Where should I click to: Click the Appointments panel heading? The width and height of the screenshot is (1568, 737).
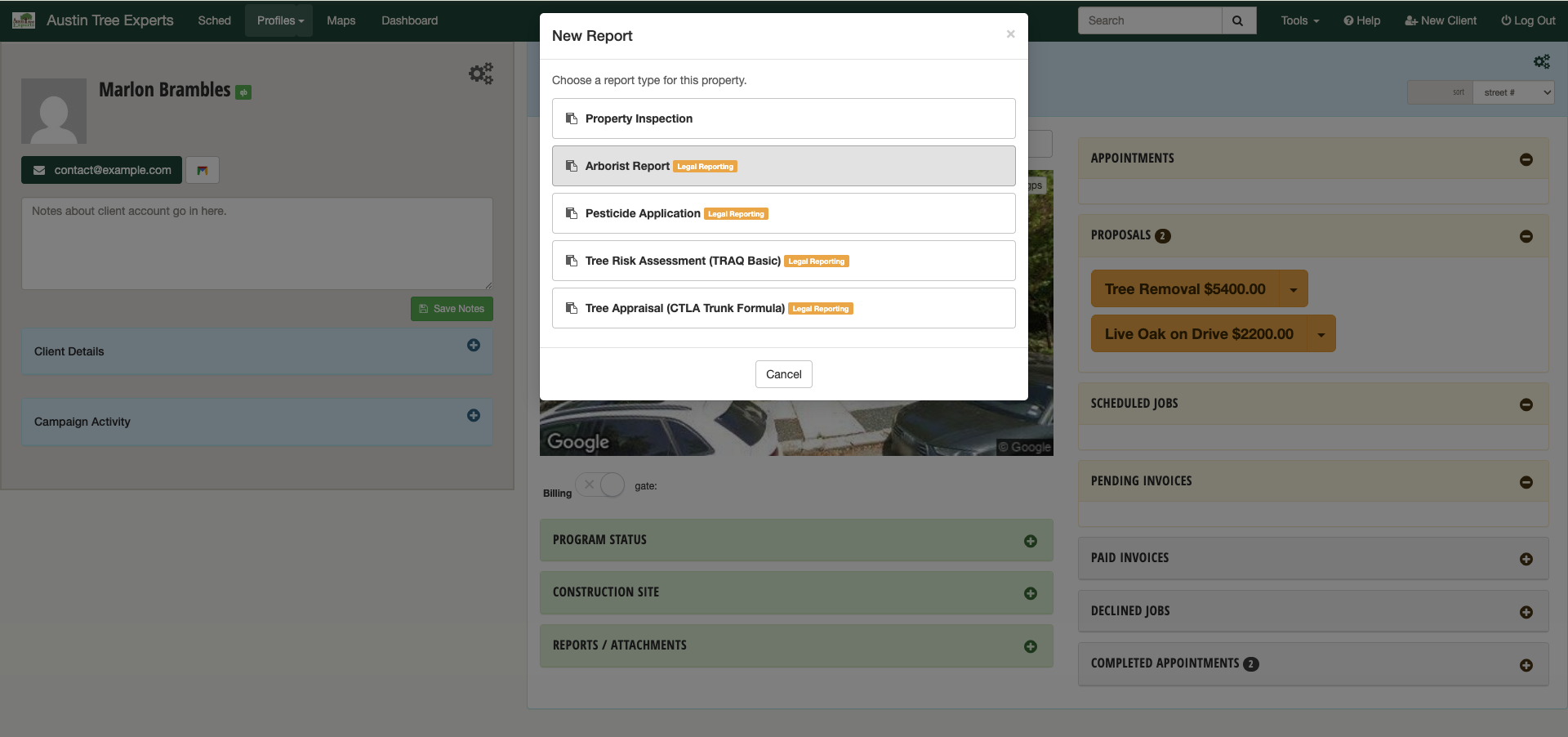[x=1132, y=159]
